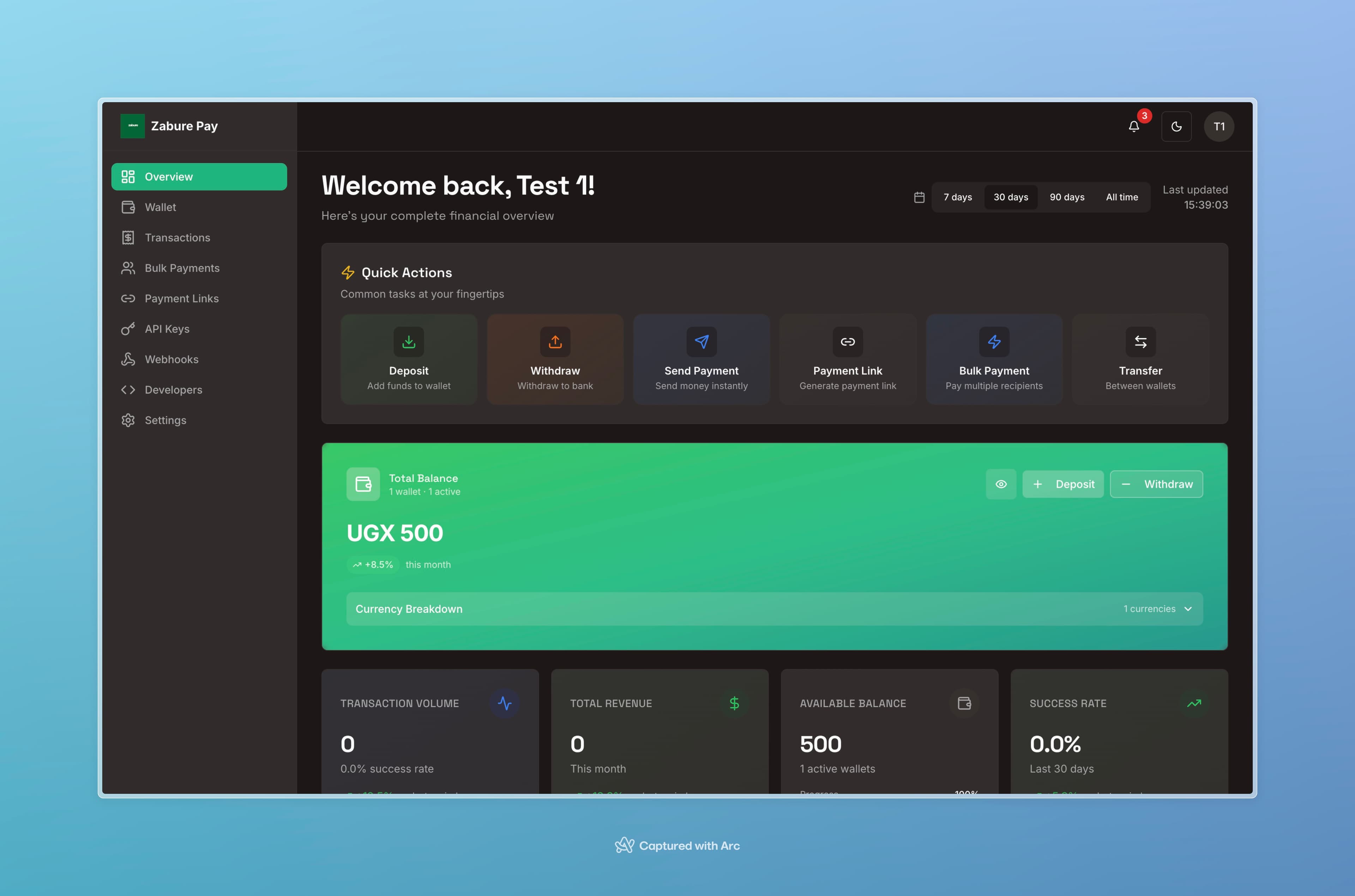Viewport: 1355px width, 896px height.
Task: Select the Developers code icon
Action: click(128, 389)
